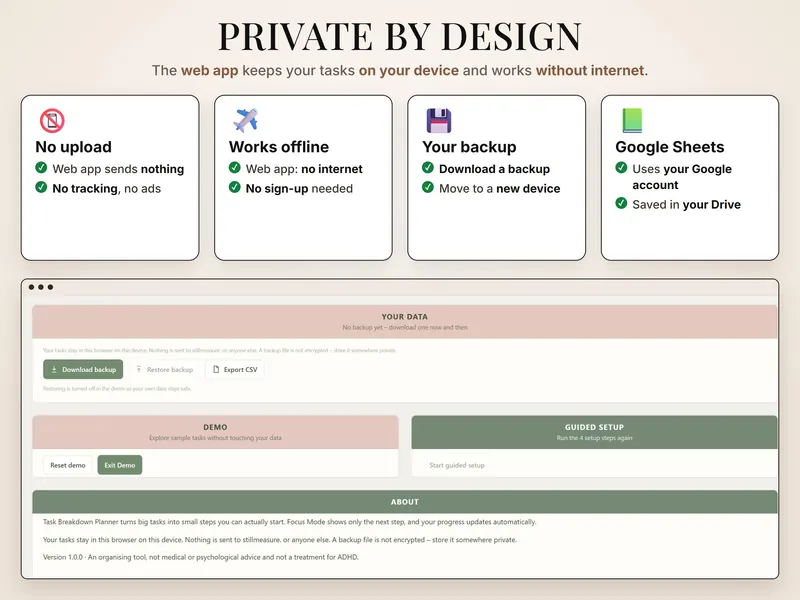Click the 'Download a backup' text
800x600 pixels.
pos(494,169)
